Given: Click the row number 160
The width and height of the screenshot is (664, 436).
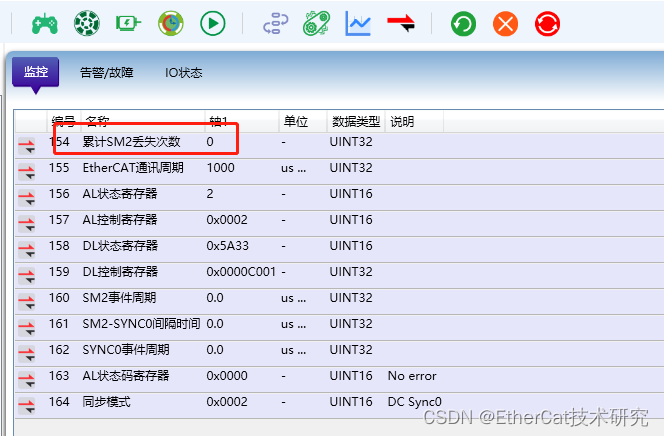Looking at the screenshot, I should pos(59,298).
